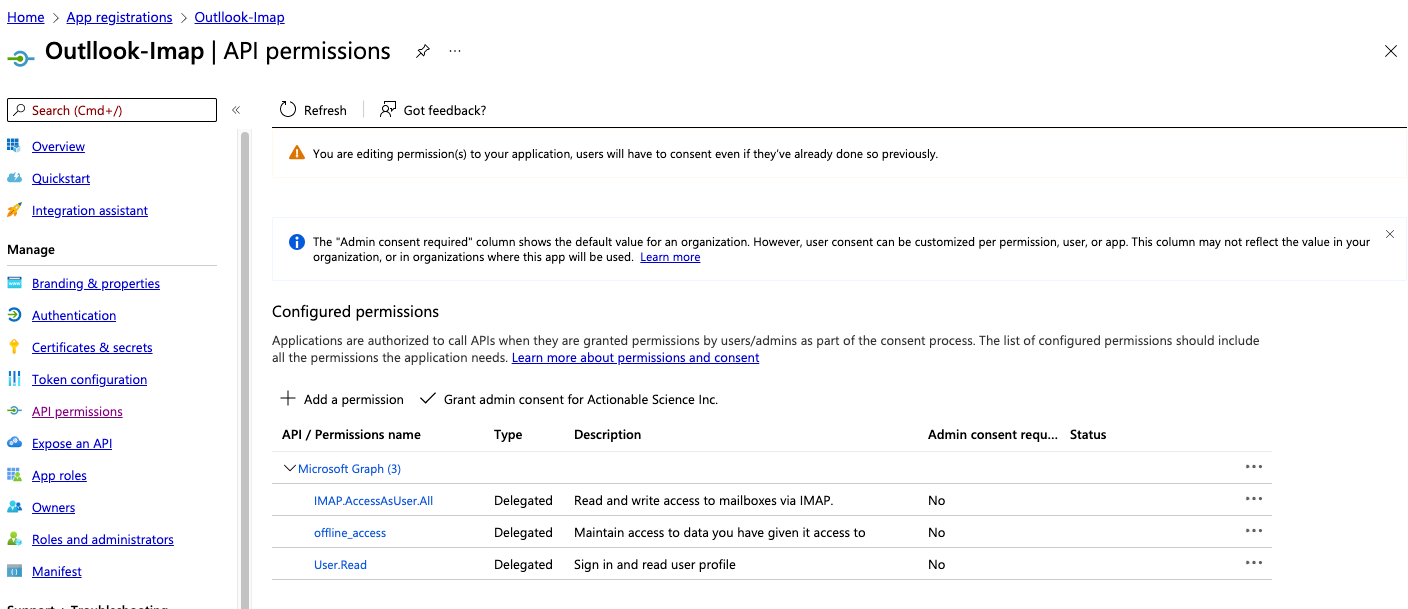Click the API permissions sidebar icon

pos(14,411)
